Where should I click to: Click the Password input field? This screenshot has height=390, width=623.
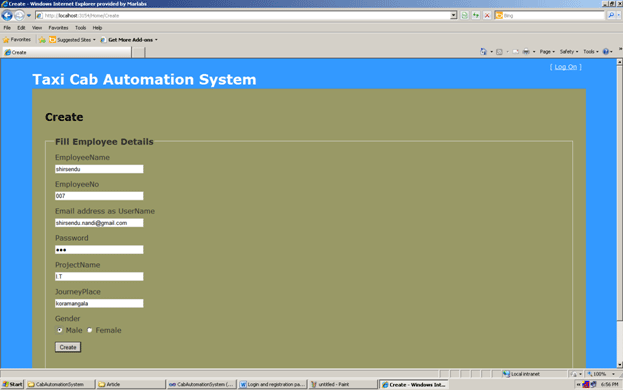[x=99, y=250]
